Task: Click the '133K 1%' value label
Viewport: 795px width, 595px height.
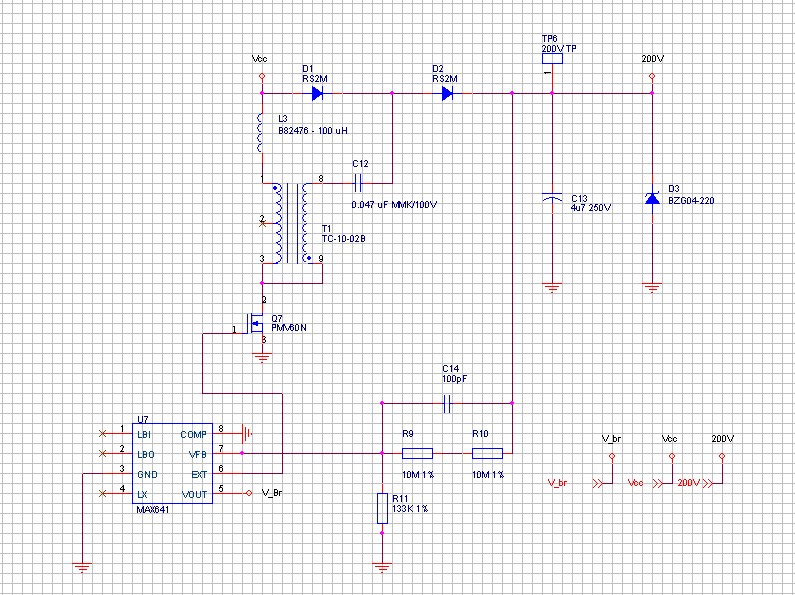Action: click(409, 509)
